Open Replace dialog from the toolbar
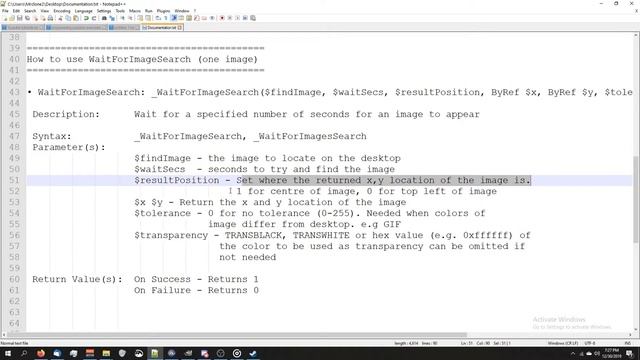Viewport: 640px width, 360px height. (112, 18)
